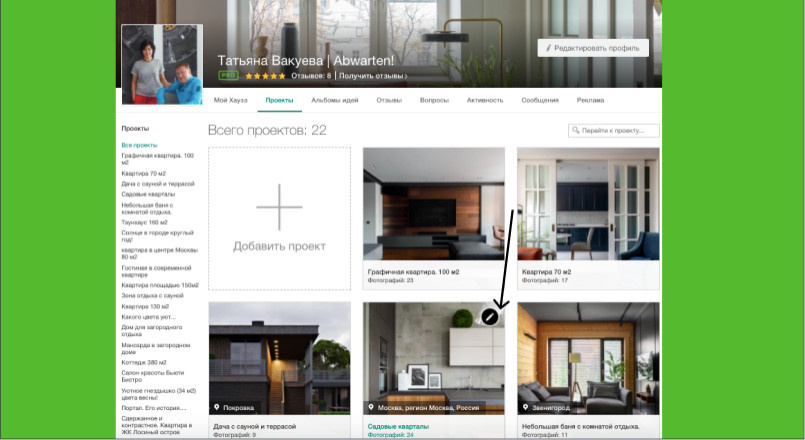The height and width of the screenshot is (440, 805).
Task: Open the Проекты tab
Action: [x=279, y=100]
